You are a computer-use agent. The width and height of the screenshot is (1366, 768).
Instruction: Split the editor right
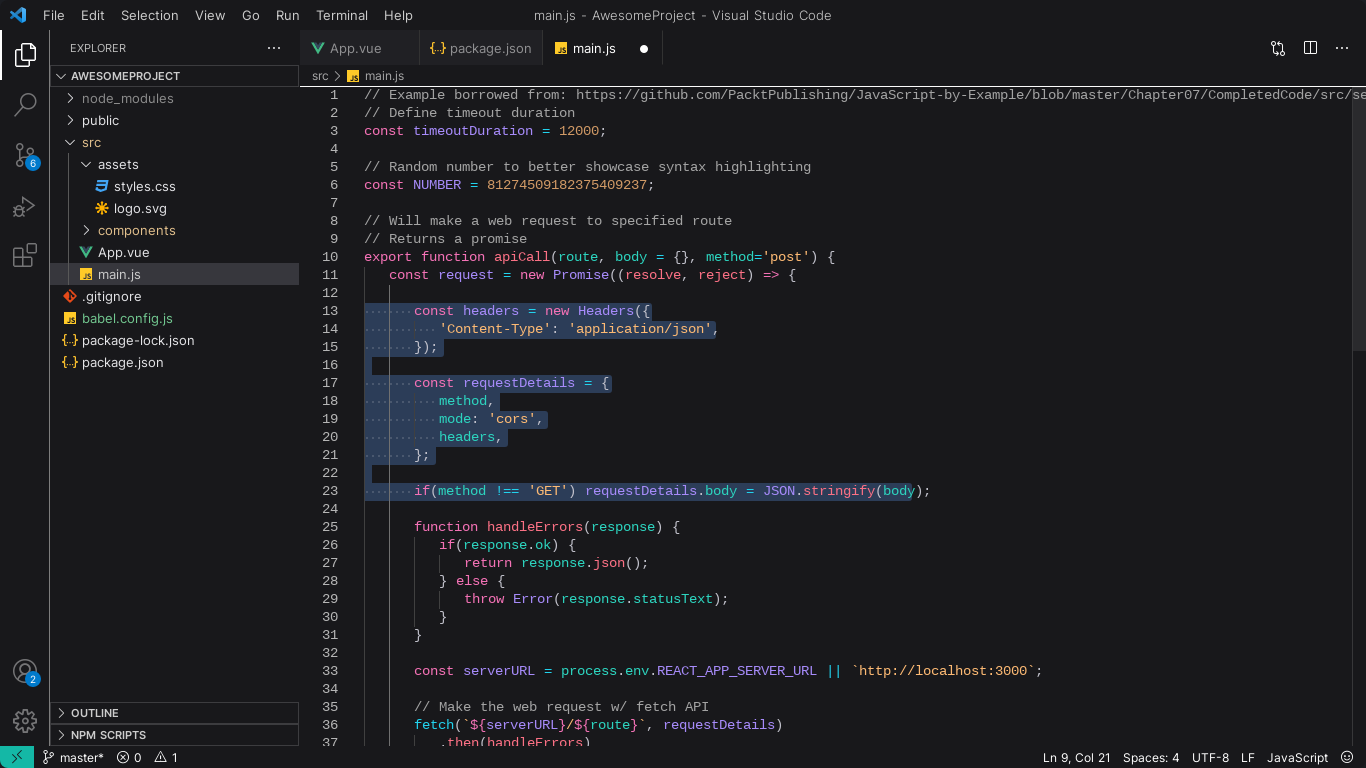coord(1310,48)
